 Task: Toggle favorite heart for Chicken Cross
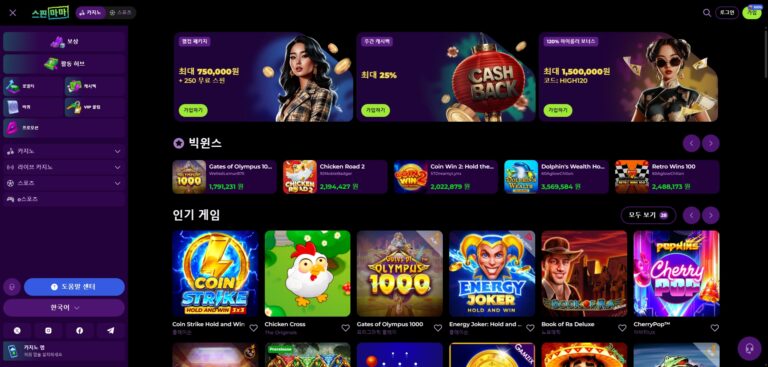(345, 328)
